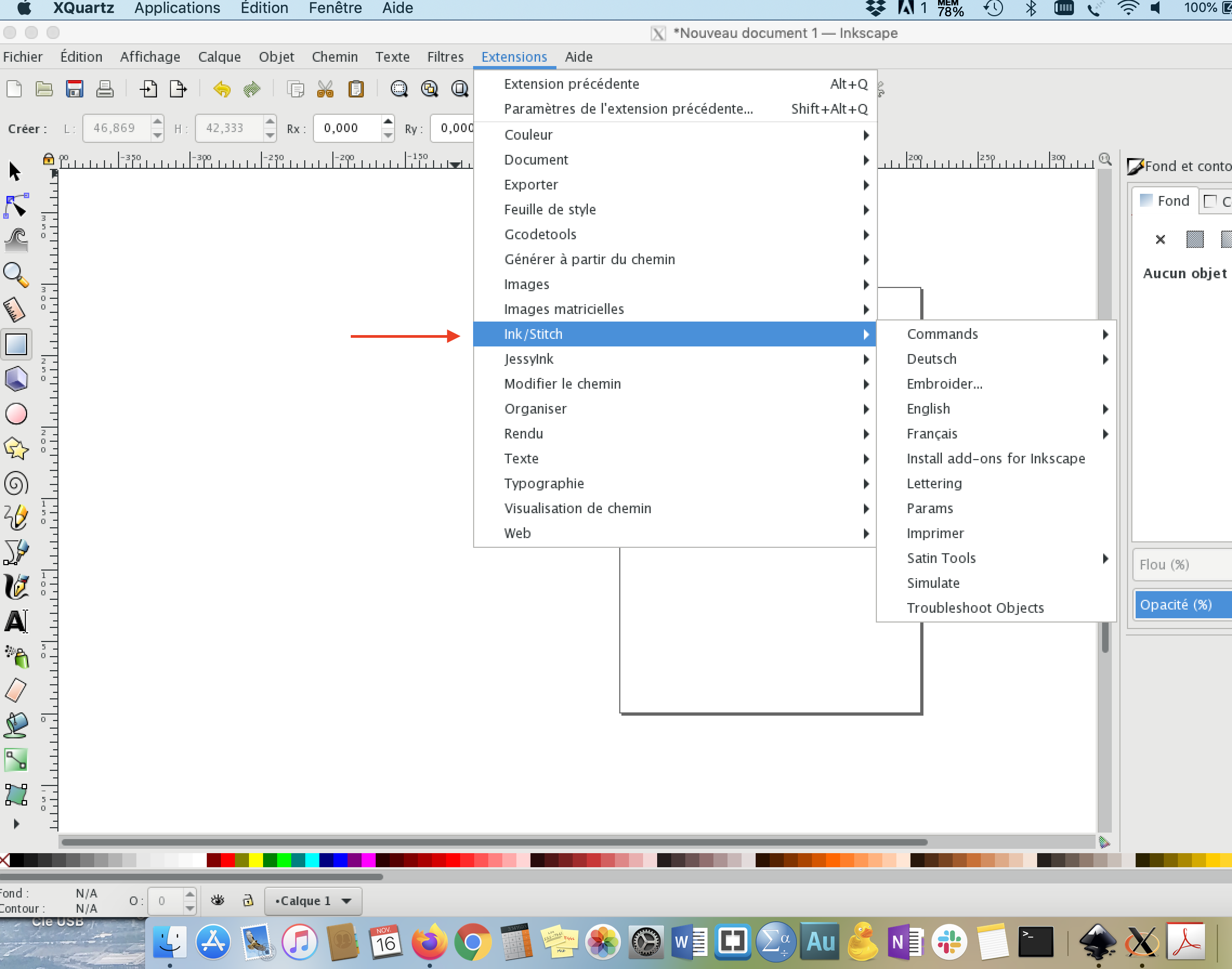The height and width of the screenshot is (969, 1232).
Task: Open the Calque menu
Action: coord(219,57)
